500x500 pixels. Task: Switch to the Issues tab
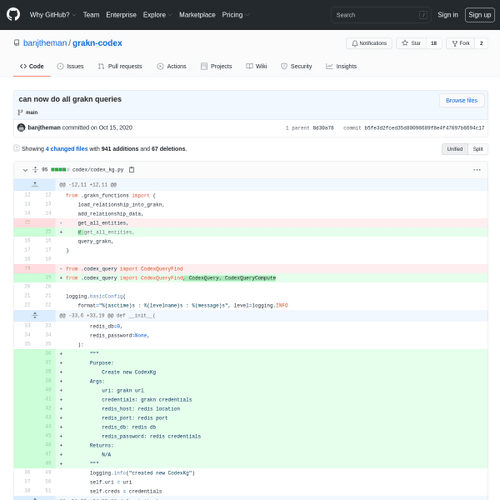click(x=70, y=66)
